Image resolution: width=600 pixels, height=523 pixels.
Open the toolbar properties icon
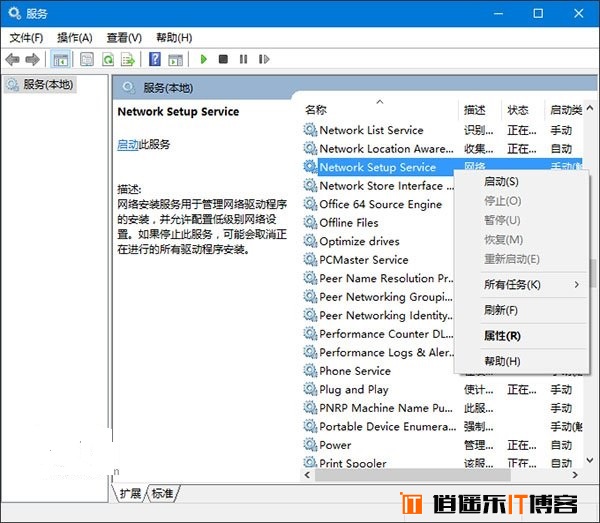tap(87, 59)
